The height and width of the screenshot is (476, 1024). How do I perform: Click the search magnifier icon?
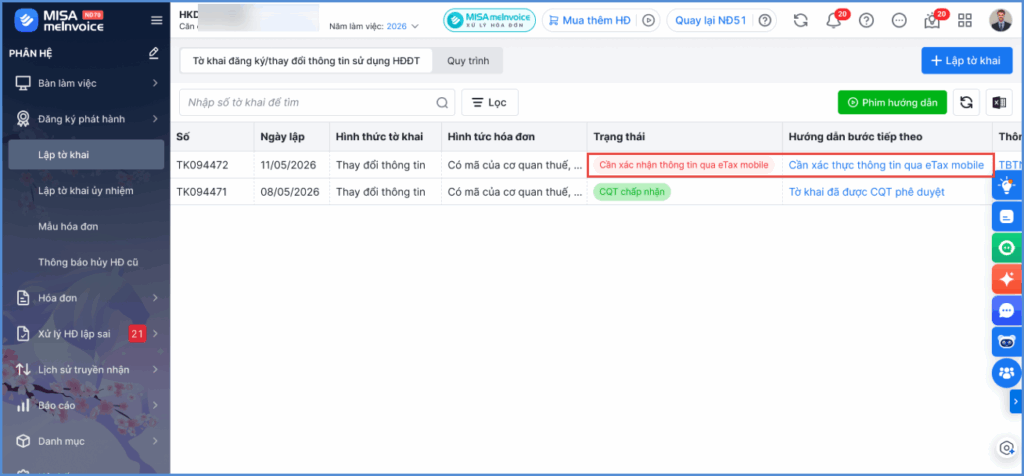[x=442, y=103]
